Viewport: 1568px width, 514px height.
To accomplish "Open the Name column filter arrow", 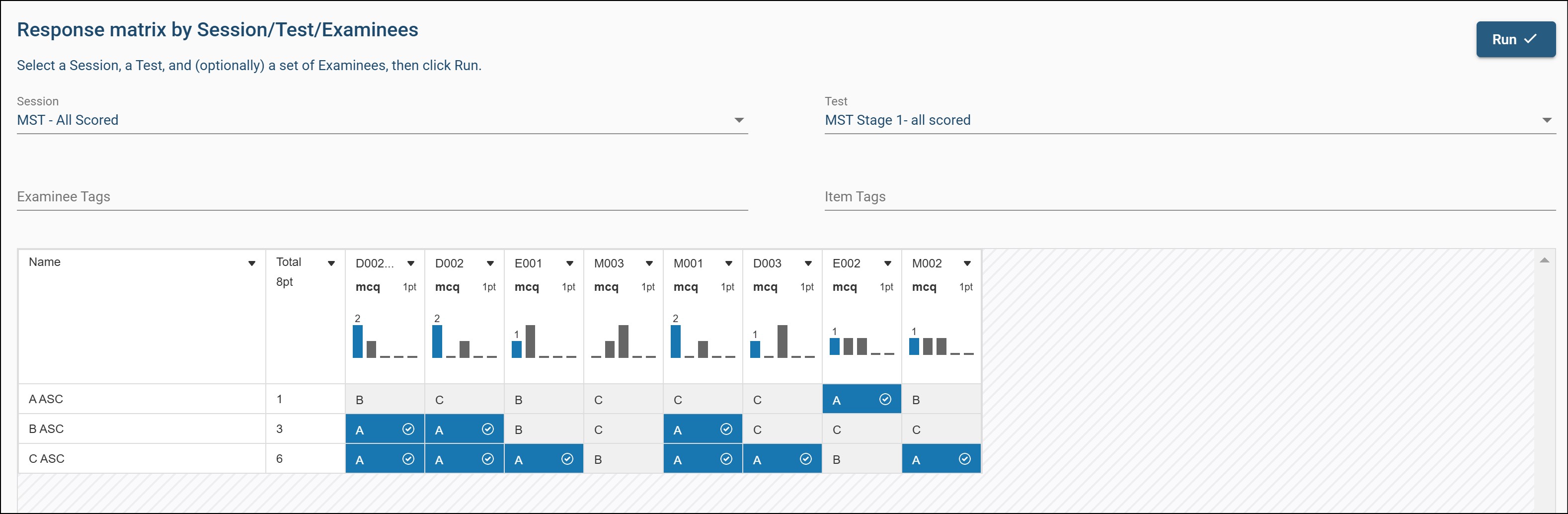I will [251, 263].
